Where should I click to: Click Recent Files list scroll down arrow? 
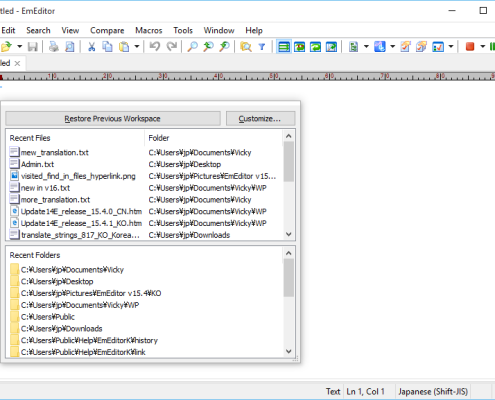click(x=289, y=234)
